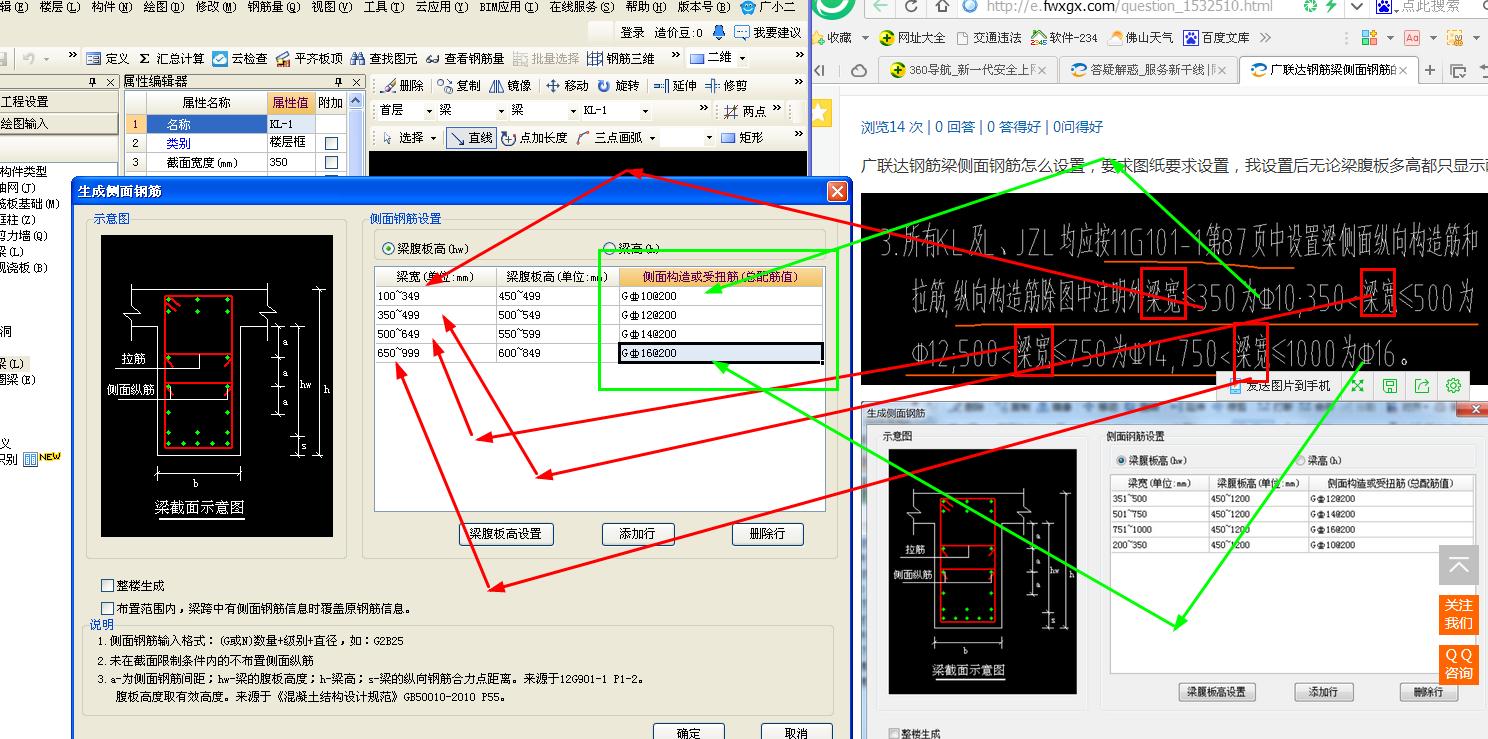Click the back-to-top arrow button

1458,565
